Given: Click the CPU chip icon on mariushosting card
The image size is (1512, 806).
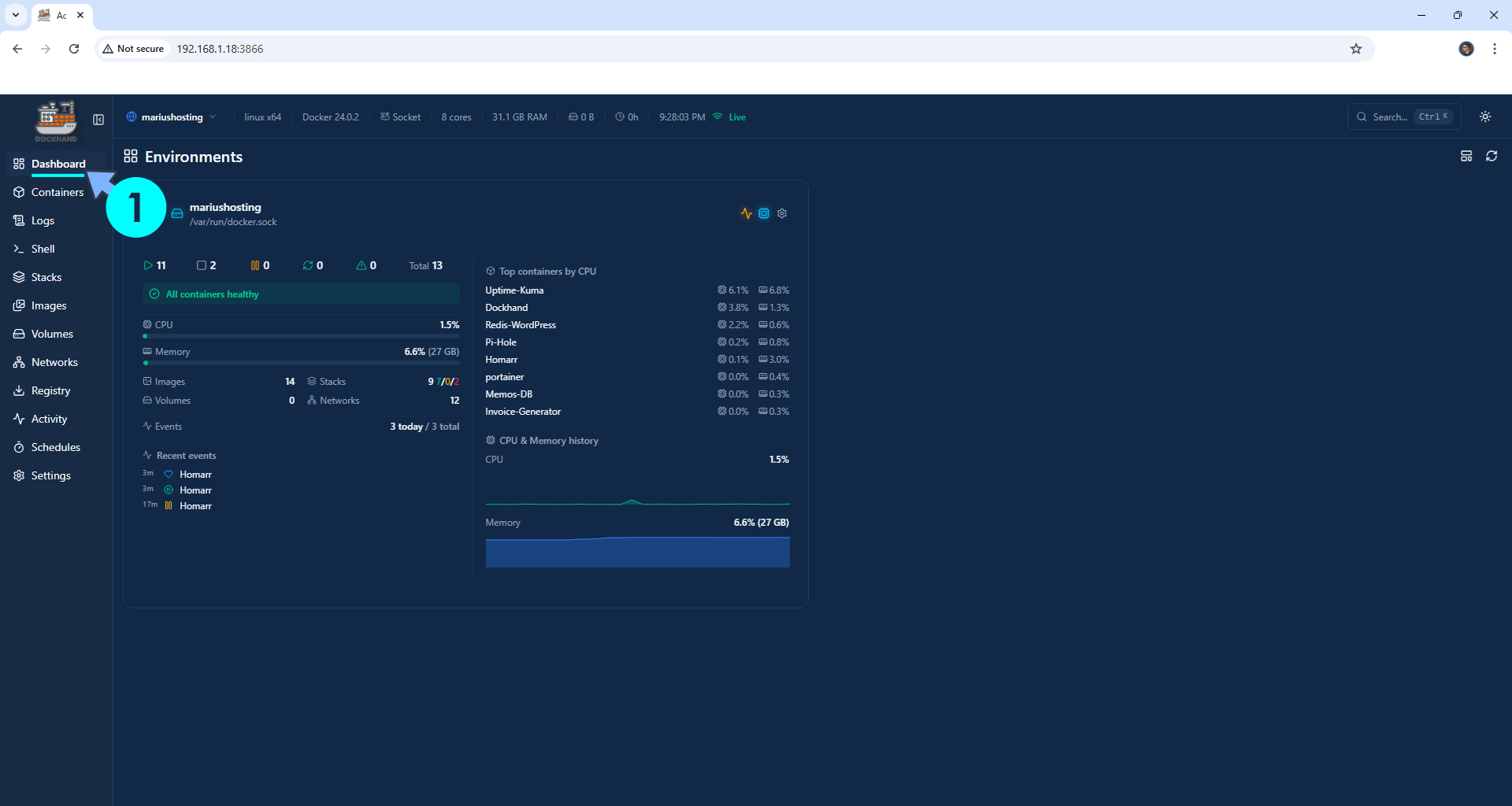Looking at the screenshot, I should point(763,213).
